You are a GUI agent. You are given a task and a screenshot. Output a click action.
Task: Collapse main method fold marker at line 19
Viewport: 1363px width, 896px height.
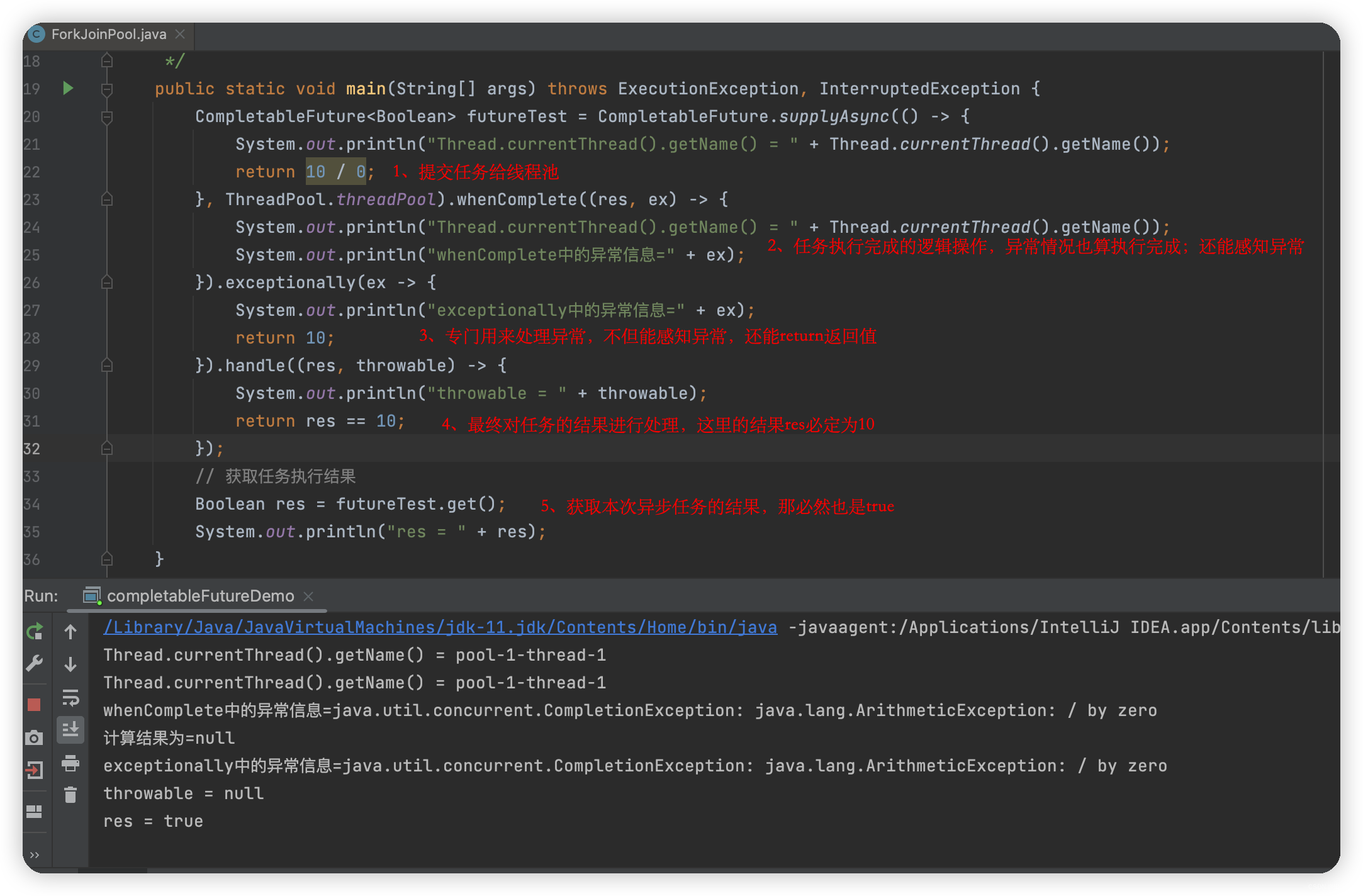pos(107,89)
